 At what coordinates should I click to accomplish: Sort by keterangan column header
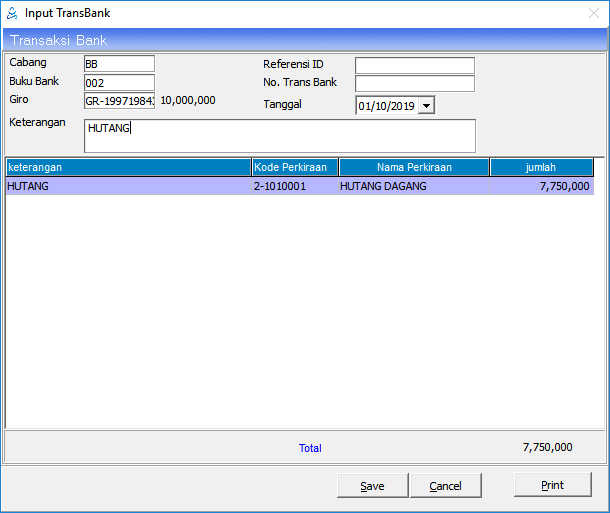click(x=128, y=167)
